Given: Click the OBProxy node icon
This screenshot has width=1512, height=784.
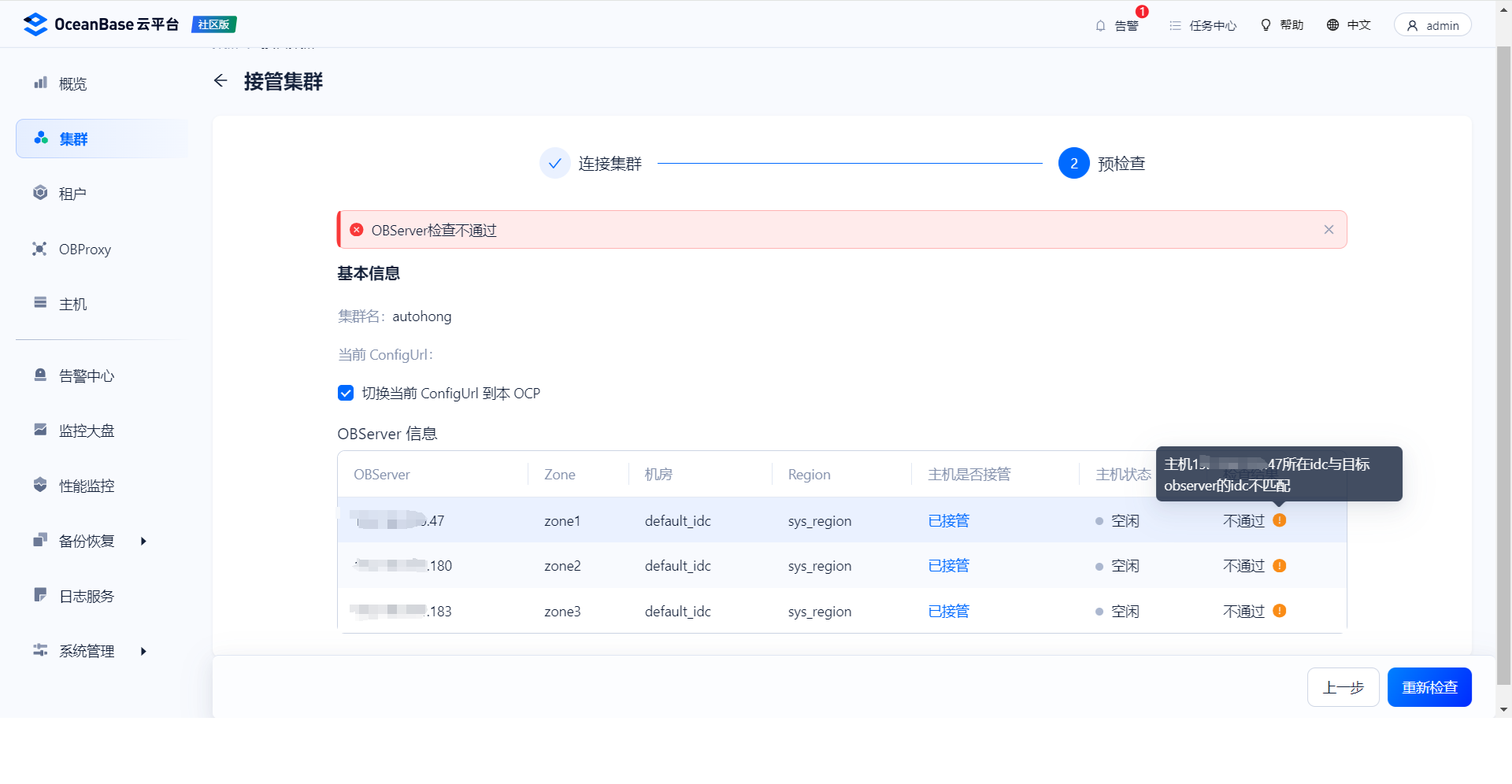Looking at the screenshot, I should [39, 249].
